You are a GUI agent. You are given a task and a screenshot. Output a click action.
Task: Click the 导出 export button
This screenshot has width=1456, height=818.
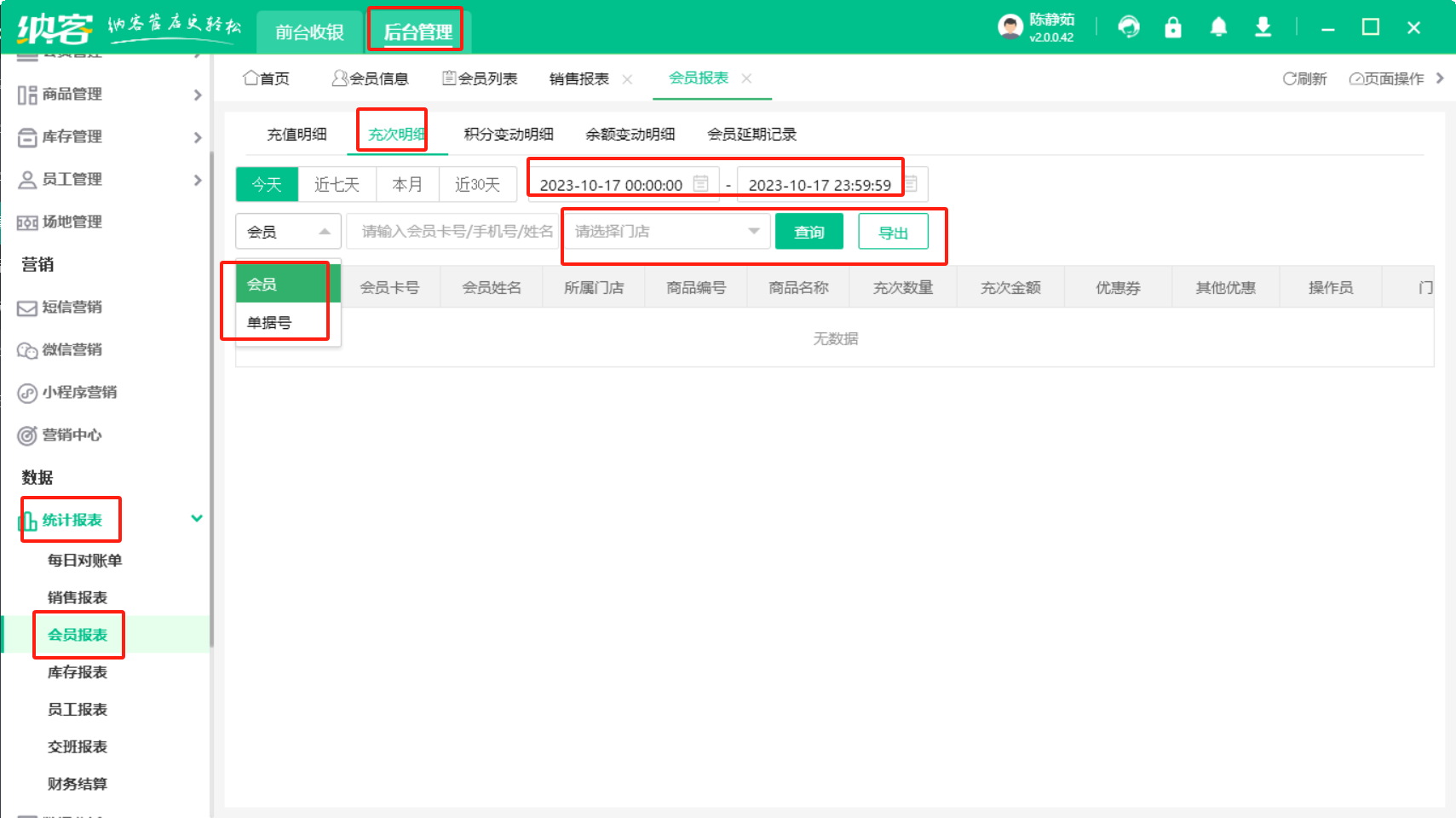point(893,232)
